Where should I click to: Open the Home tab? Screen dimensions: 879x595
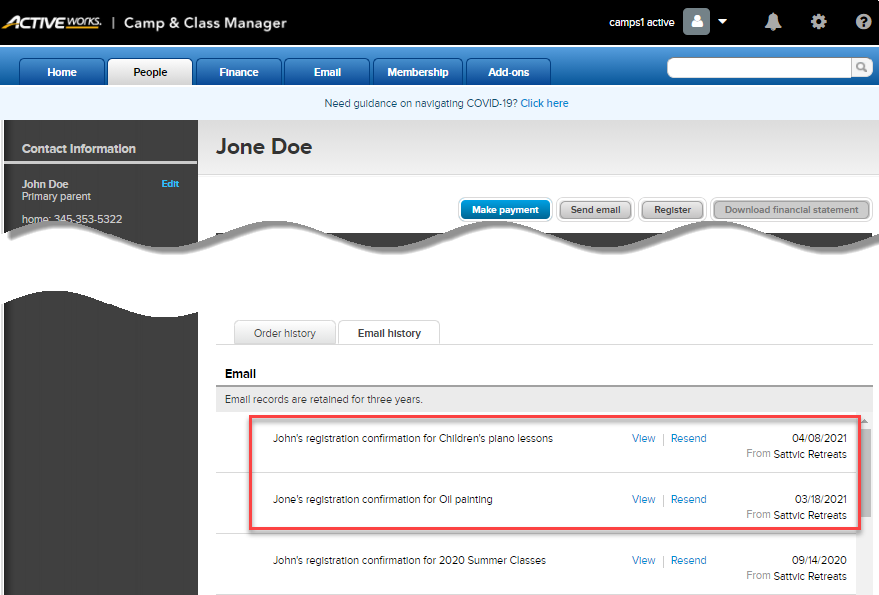pyautogui.click(x=62, y=72)
